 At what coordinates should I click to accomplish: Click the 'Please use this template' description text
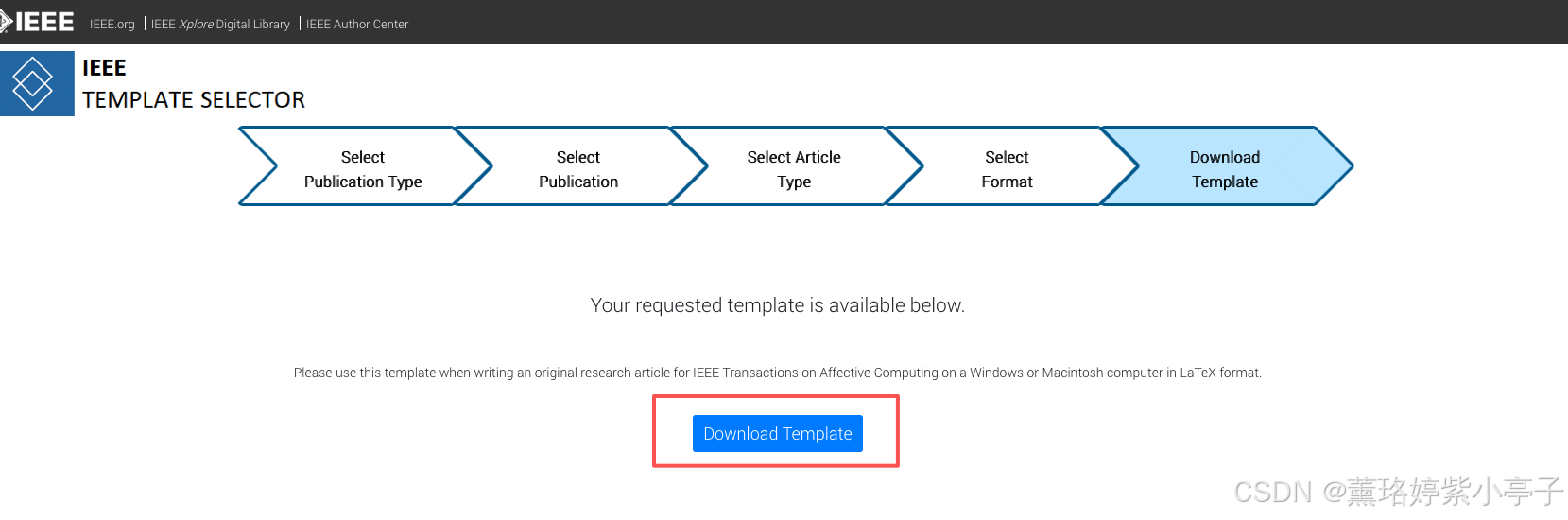778,373
